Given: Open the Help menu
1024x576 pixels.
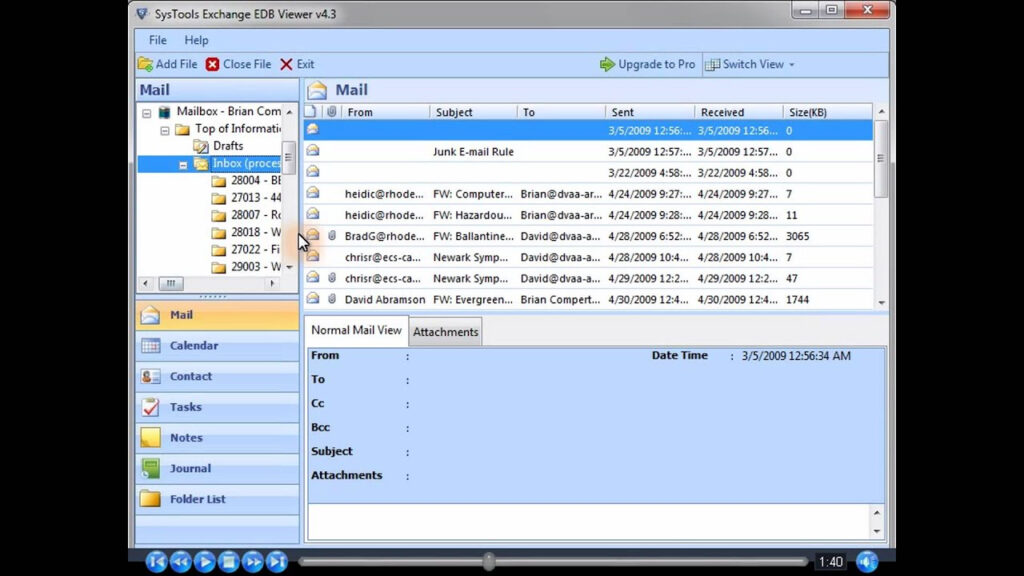Looking at the screenshot, I should pos(196,40).
